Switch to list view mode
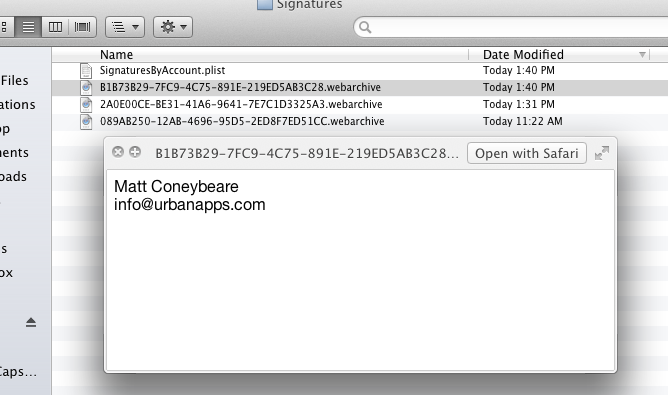The image size is (668, 395). click(28, 27)
